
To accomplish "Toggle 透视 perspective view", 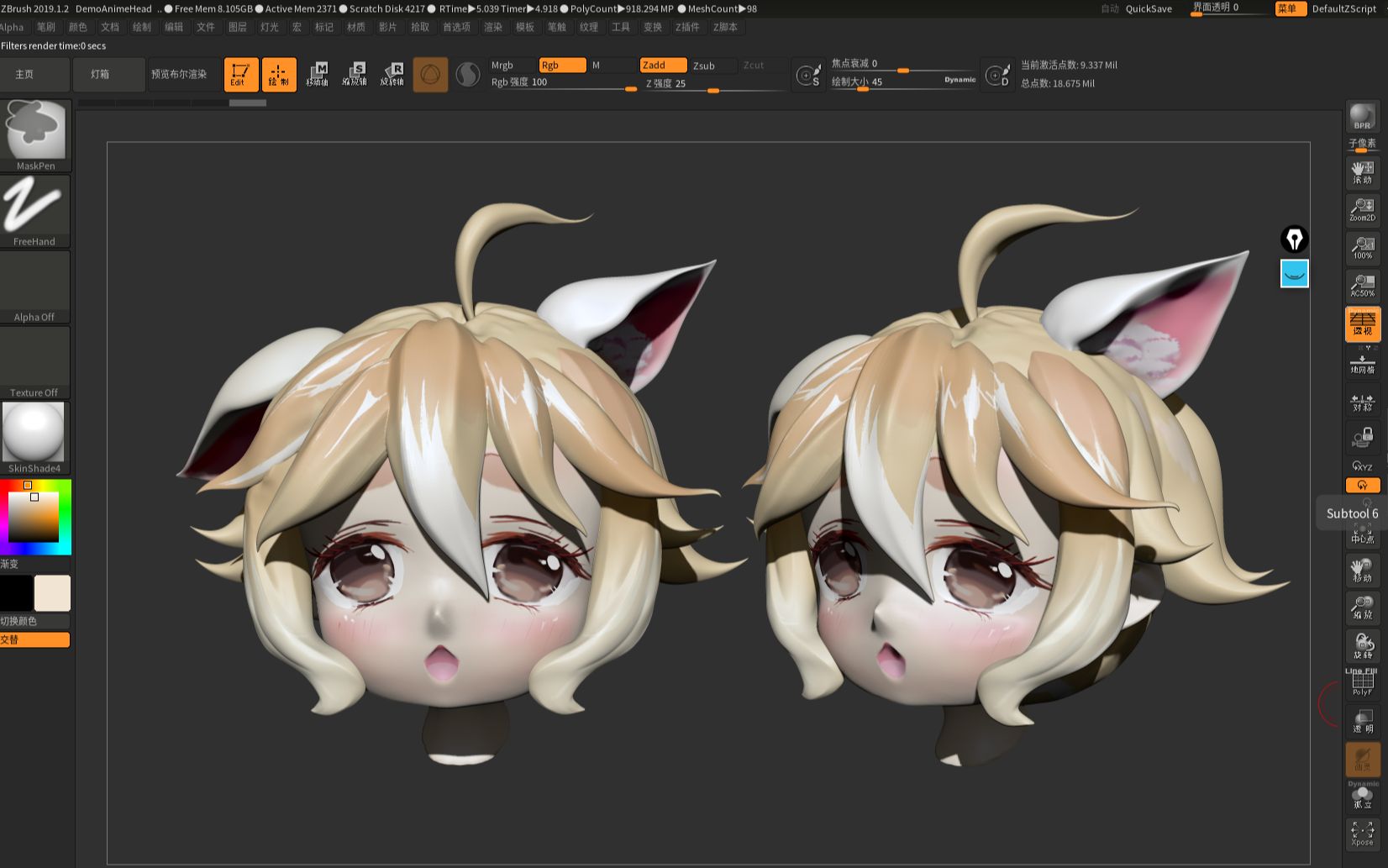I will pyautogui.click(x=1363, y=324).
